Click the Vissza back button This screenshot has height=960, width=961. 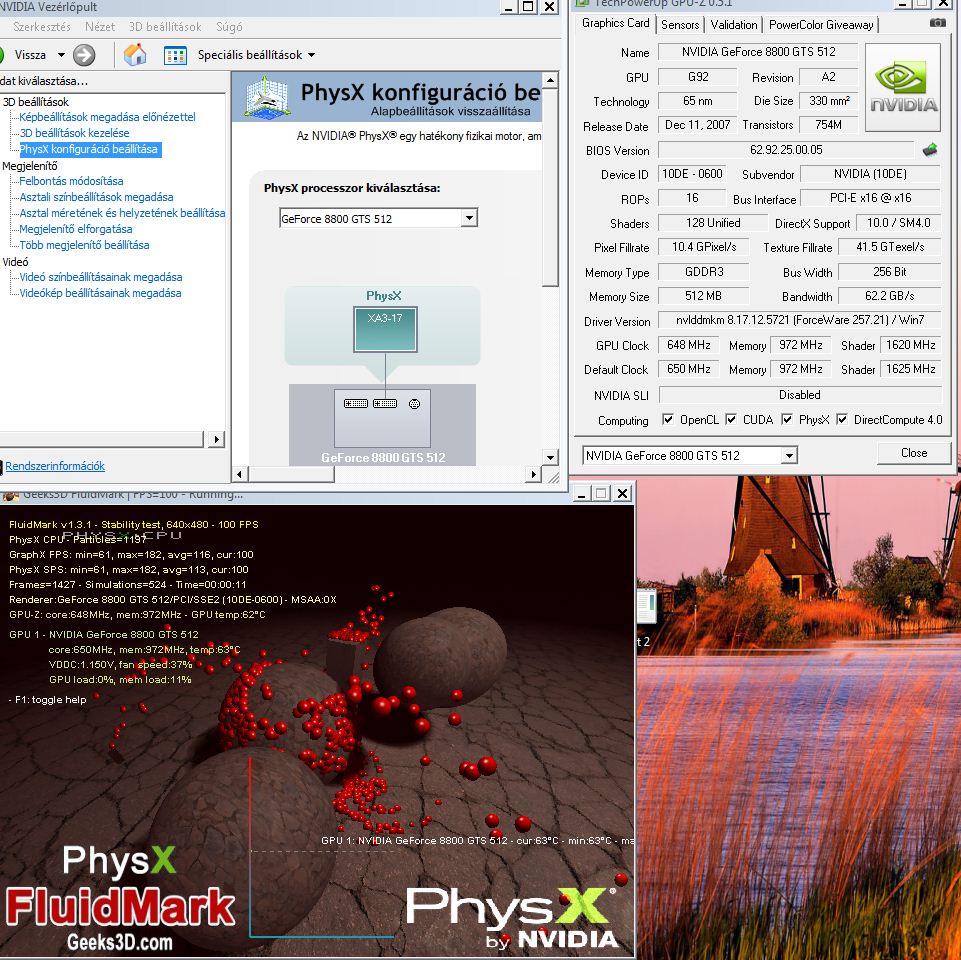coord(23,55)
